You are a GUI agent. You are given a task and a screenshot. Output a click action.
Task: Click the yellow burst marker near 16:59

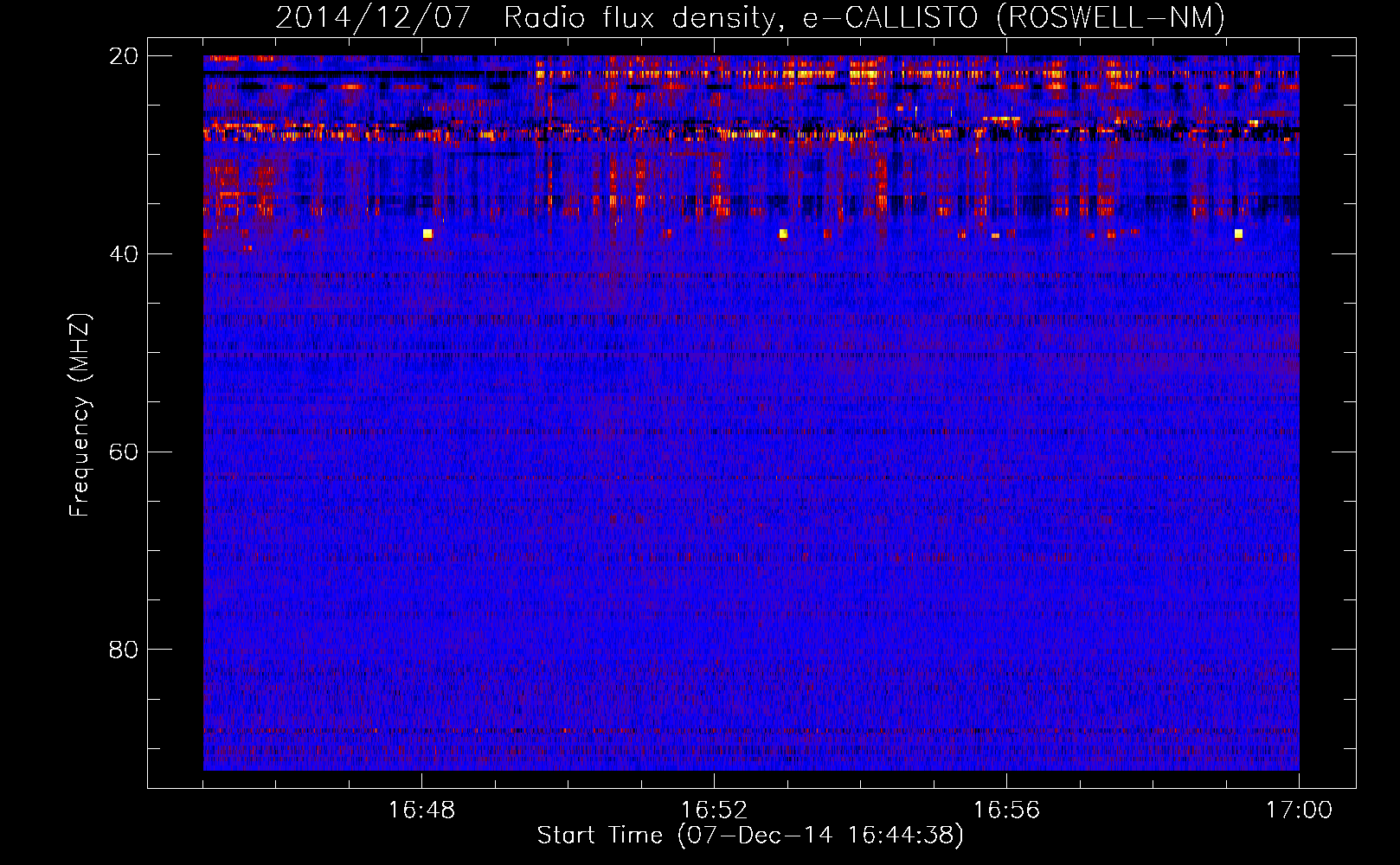tap(1238, 234)
